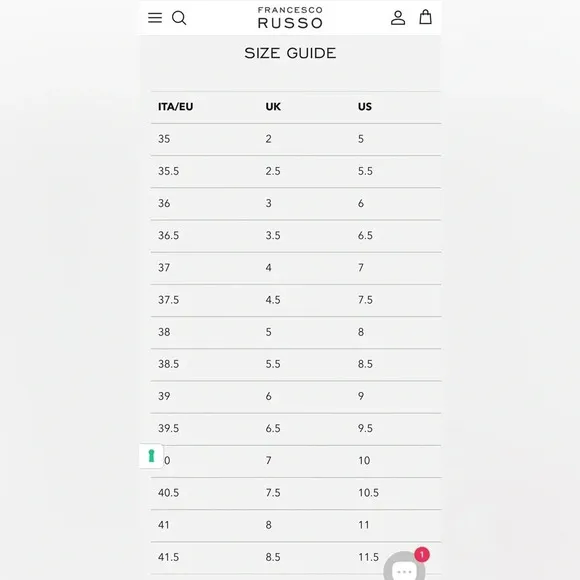Open the chat bubble widget
580x580 pixels.
pyautogui.click(x=404, y=567)
